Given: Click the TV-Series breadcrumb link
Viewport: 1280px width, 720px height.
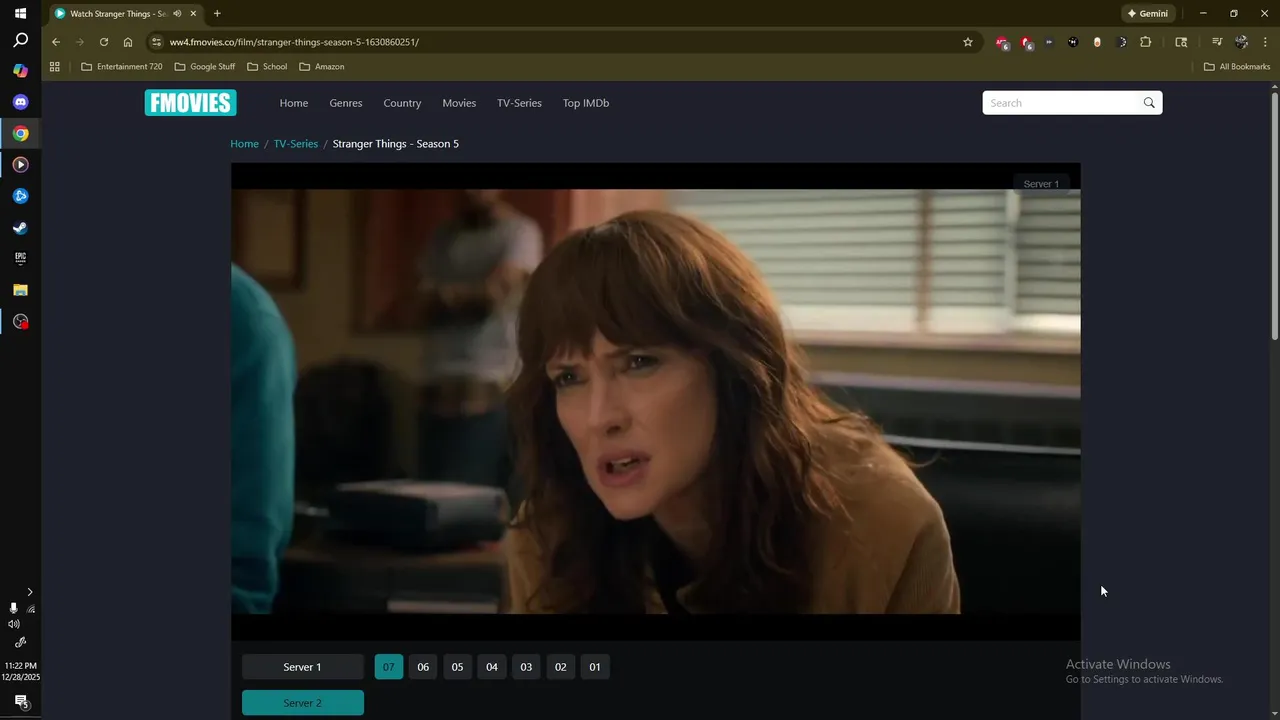Looking at the screenshot, I should [296, 144].
